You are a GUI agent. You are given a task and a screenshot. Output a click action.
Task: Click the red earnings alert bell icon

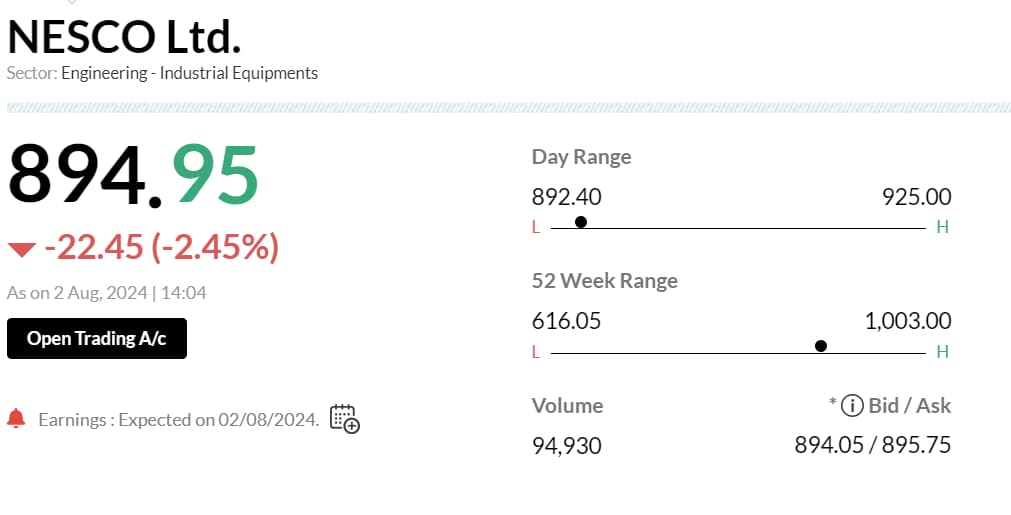click(16, 418)
